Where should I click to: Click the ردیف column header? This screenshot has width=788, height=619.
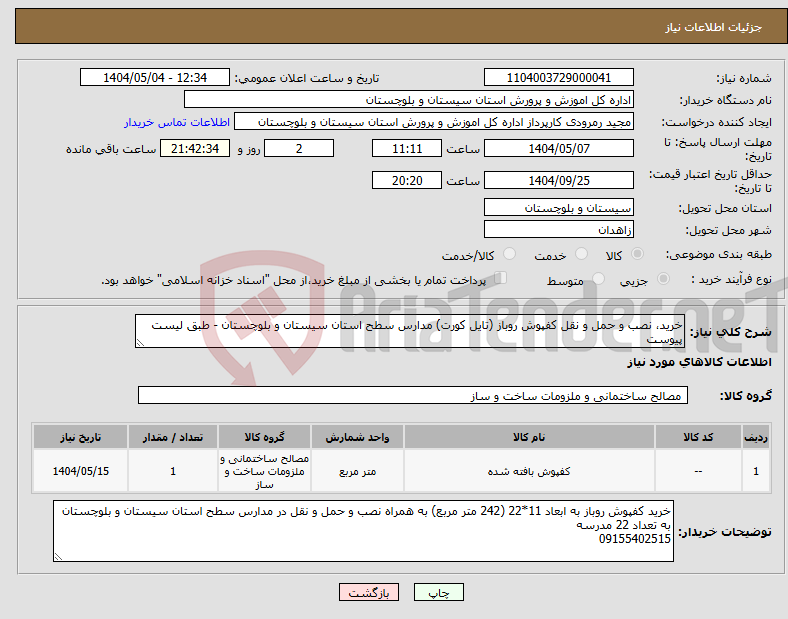pyautogui.click(x=756, y=437)
